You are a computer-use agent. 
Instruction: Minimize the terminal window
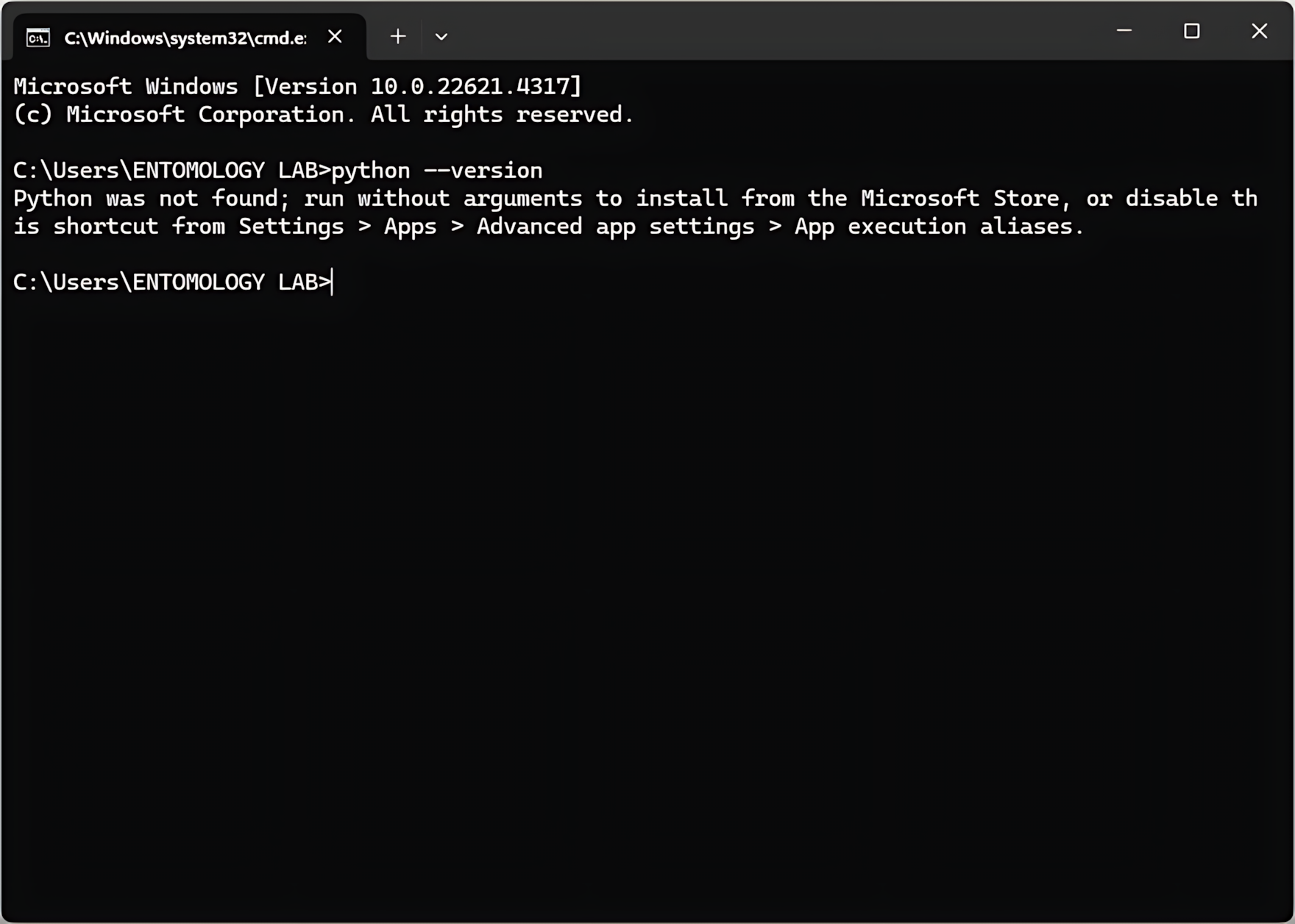(x=1124, y=32)
